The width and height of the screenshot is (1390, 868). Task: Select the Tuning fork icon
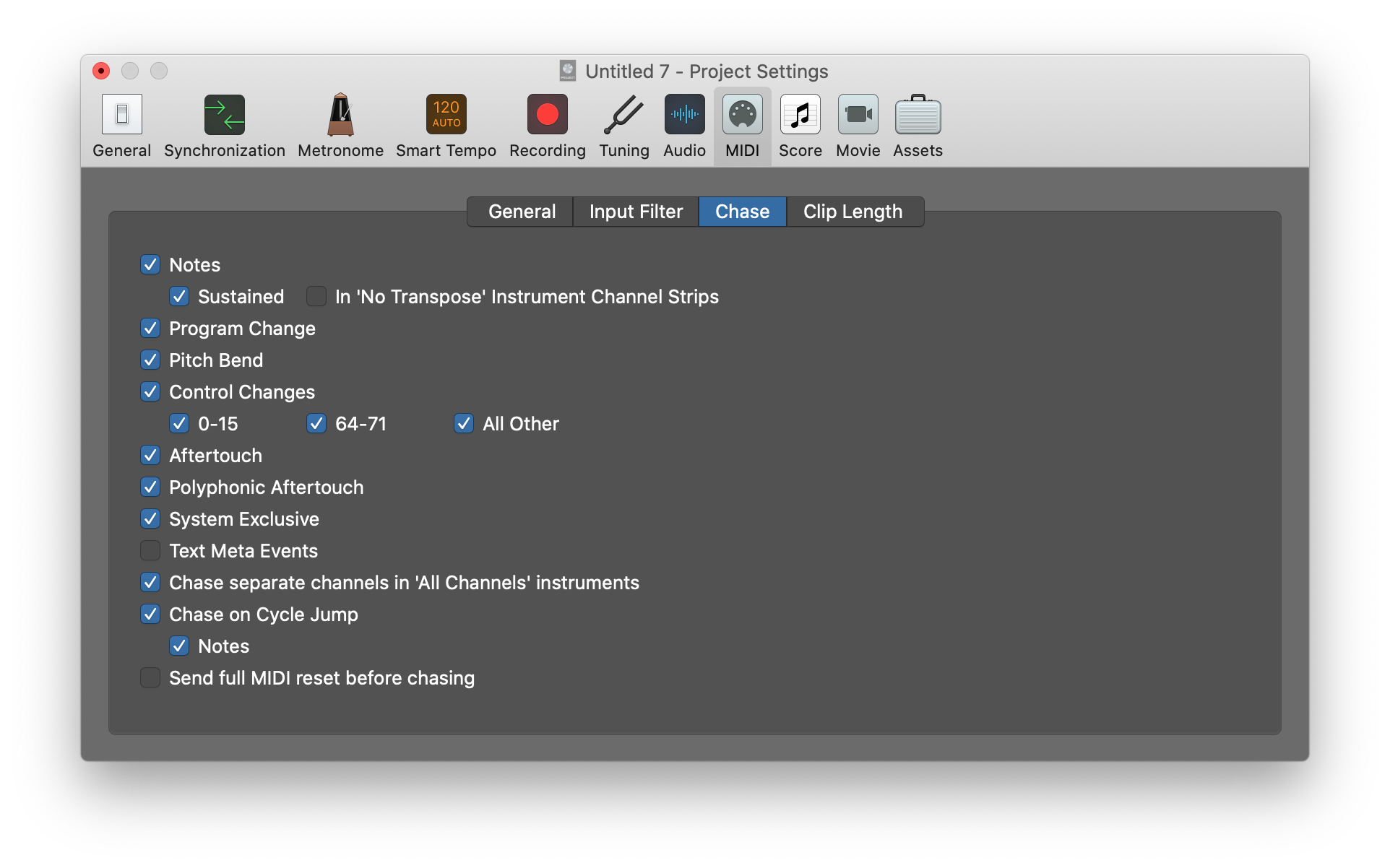pyautogui.click(x=623, y=116)
